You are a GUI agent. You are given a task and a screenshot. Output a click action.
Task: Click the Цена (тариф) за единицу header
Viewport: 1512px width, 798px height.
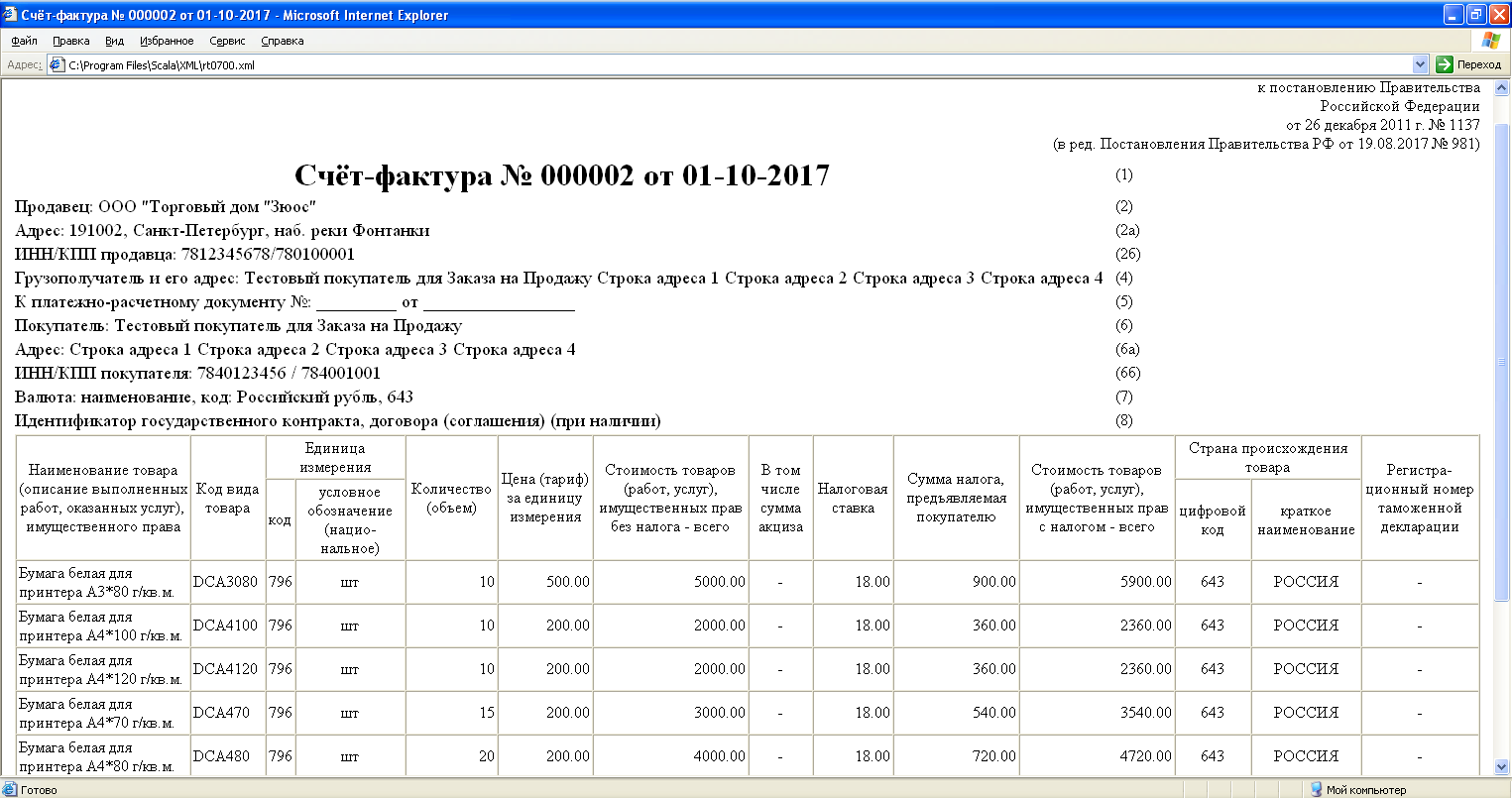[545, 499]
